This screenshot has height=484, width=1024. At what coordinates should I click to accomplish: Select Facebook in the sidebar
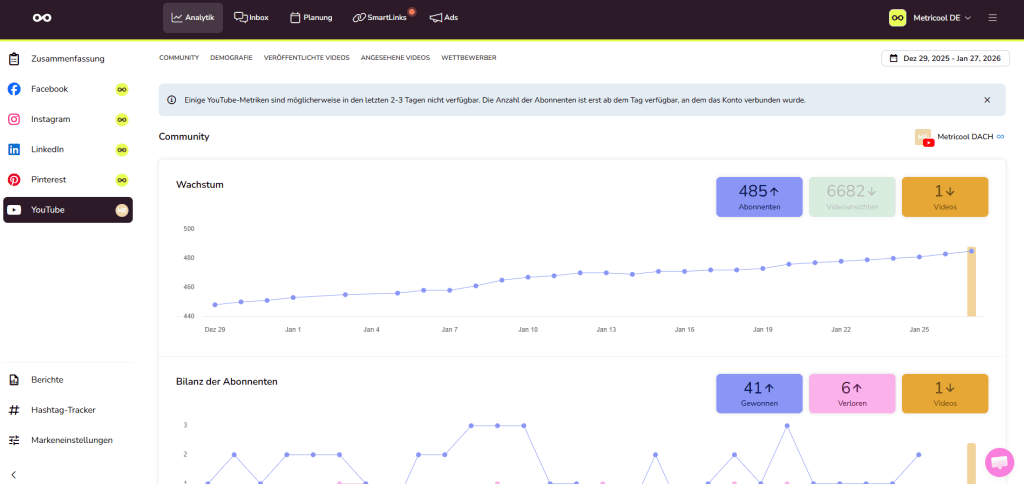(x=50, y=89)
